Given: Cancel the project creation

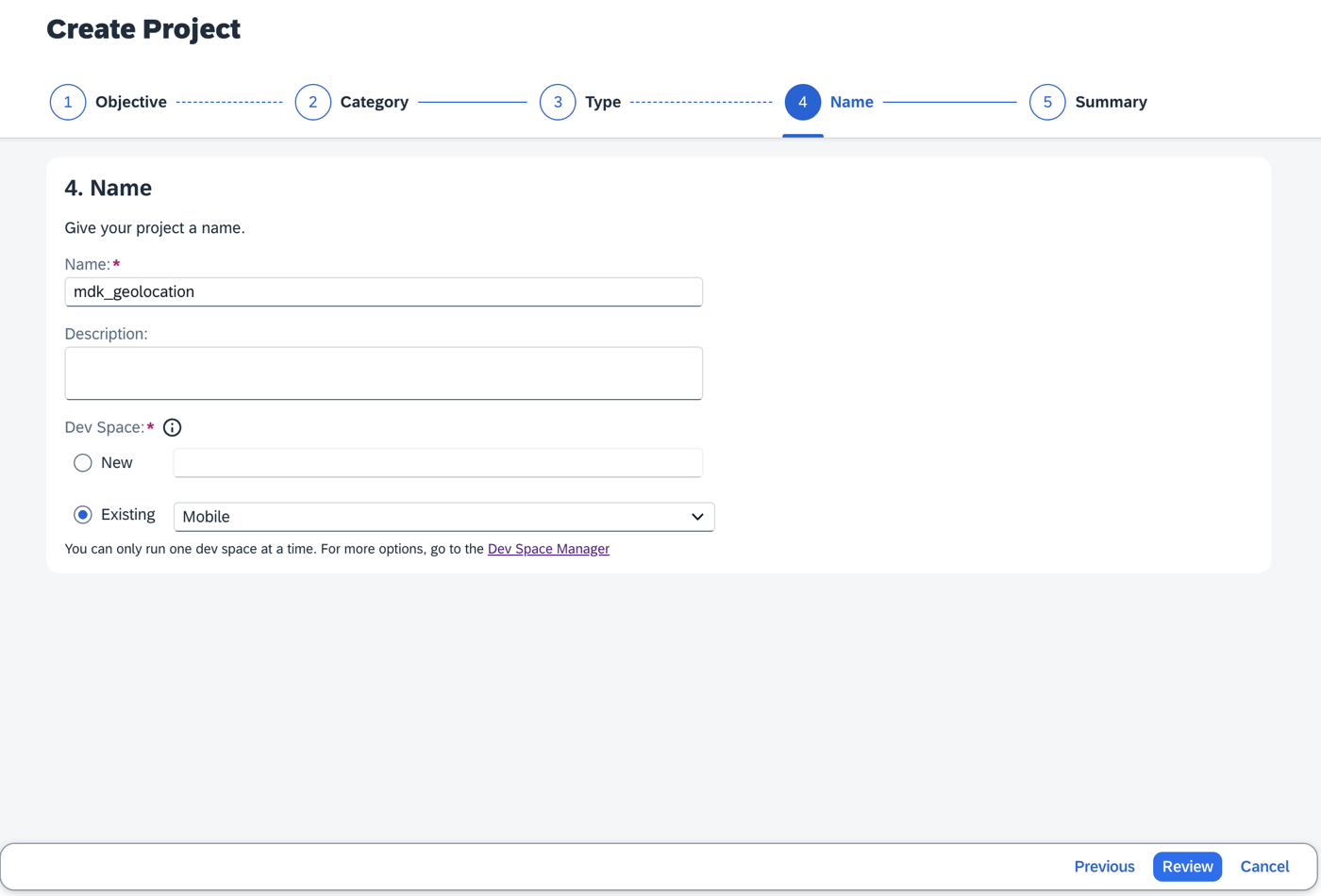Looking at the screenshot, I should coord(1264,867).
